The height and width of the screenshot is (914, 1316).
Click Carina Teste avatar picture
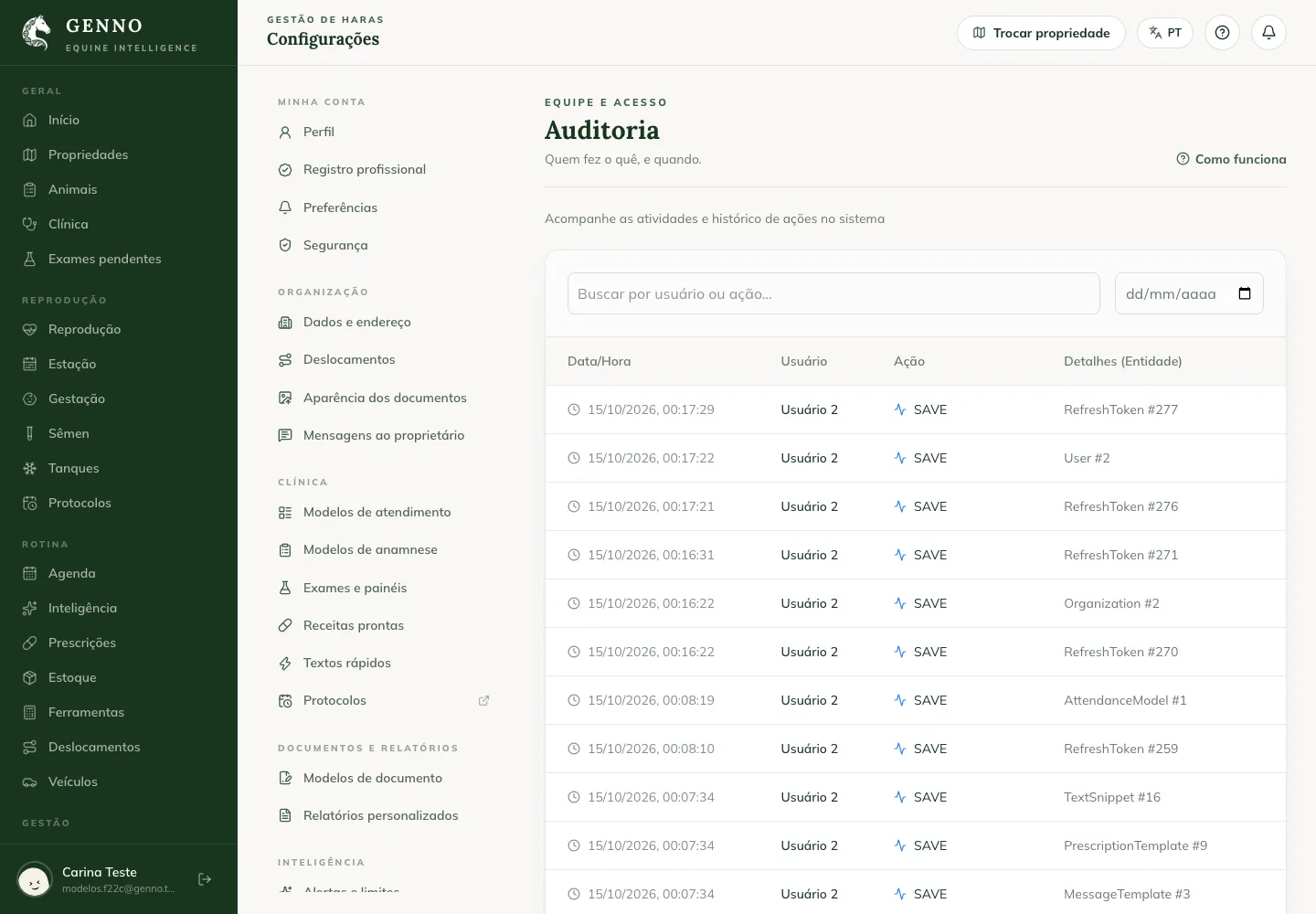pyautogui.click(x=35, y=880)
